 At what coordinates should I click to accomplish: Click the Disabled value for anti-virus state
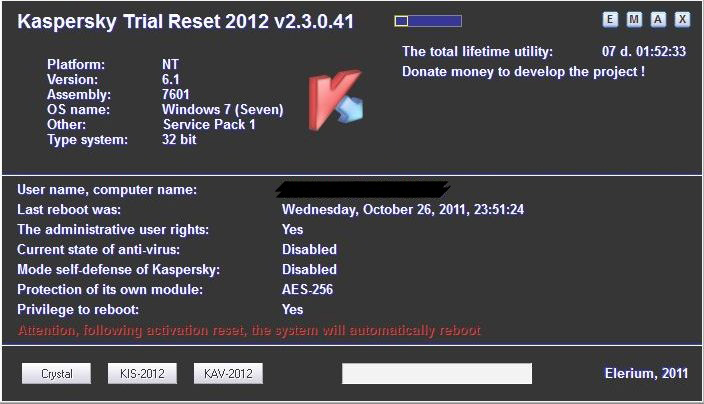[x=309, y=250]
